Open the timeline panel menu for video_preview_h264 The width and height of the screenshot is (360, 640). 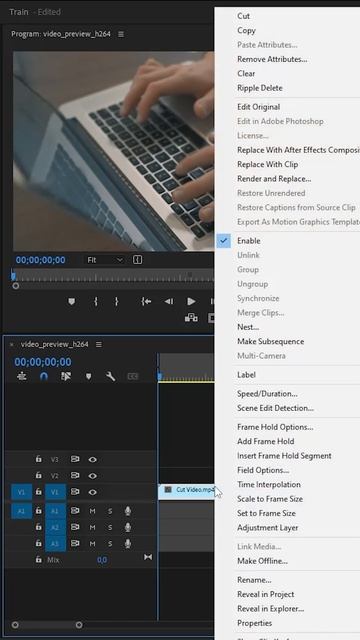point(99,344)
